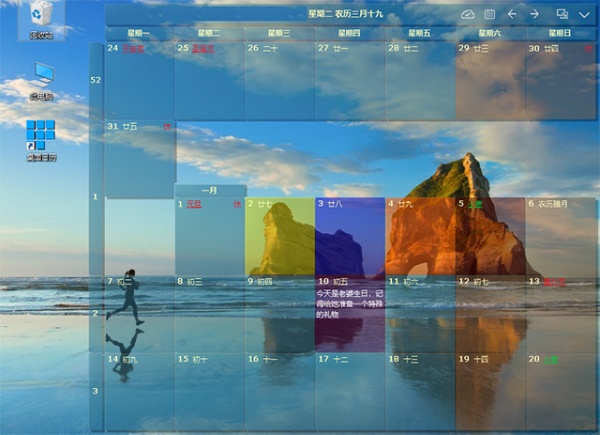Click the 星期三 weekday column header
Screen dimensions: 600x435
click(x=279, y=33)
